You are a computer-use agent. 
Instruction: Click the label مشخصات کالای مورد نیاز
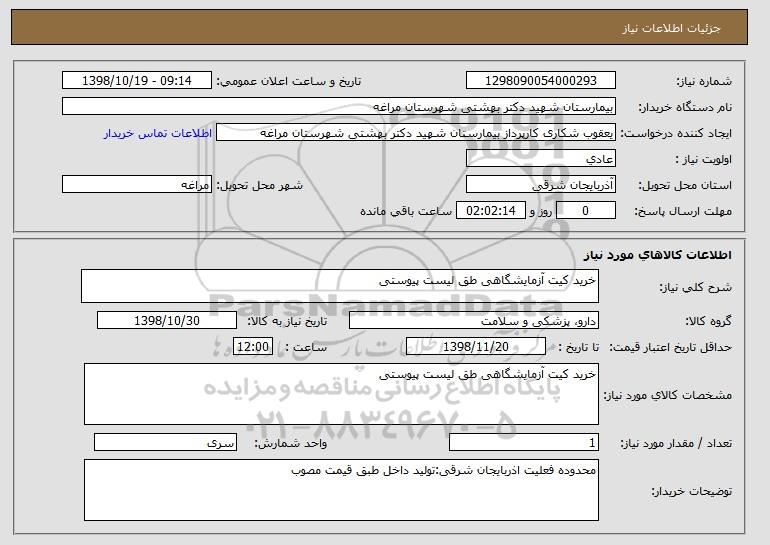click(667, 395)
